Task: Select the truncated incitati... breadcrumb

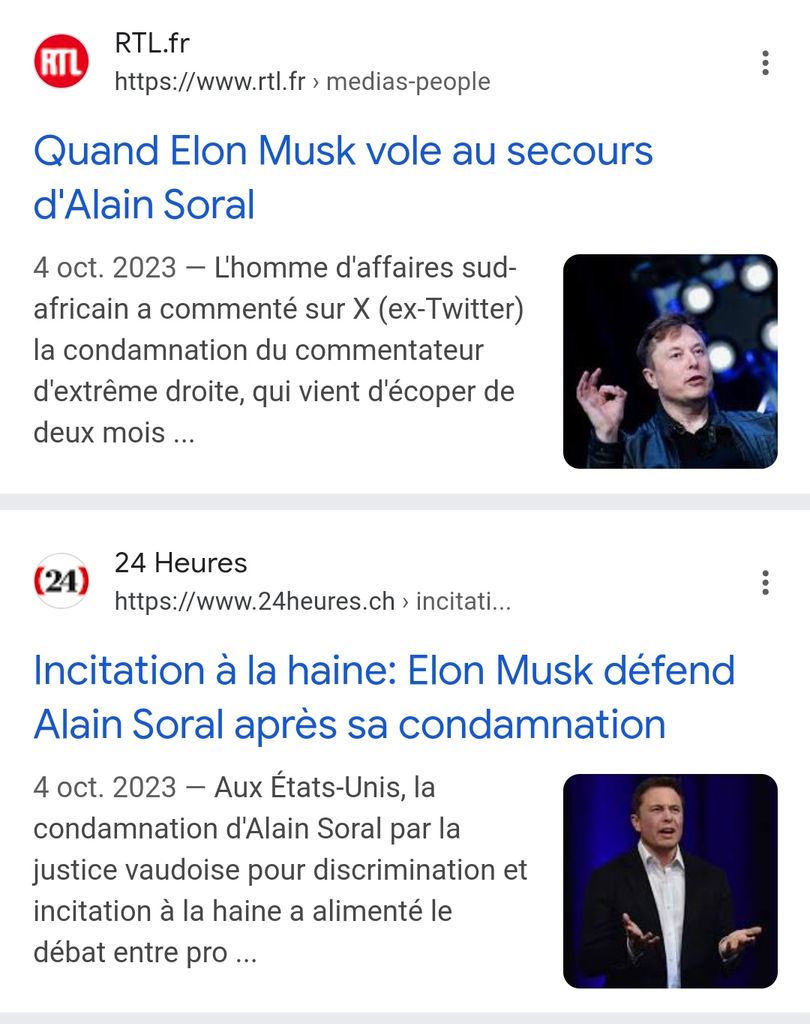Action: click(464, 601)
